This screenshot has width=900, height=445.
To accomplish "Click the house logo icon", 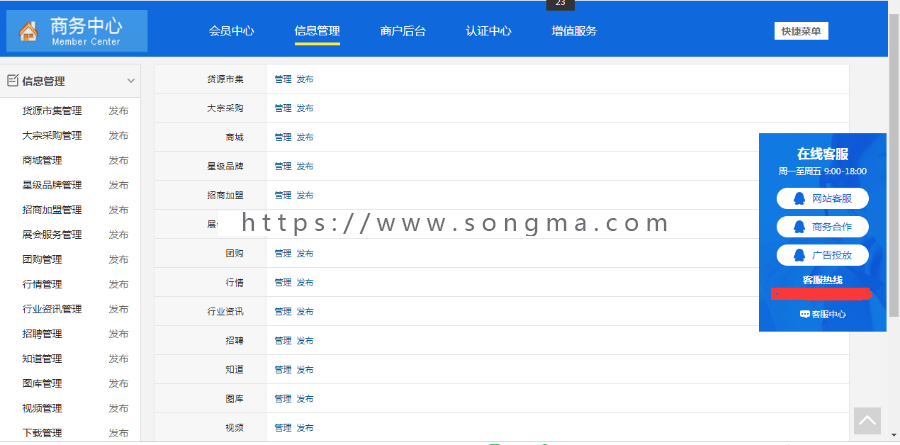I will point(28,32).
